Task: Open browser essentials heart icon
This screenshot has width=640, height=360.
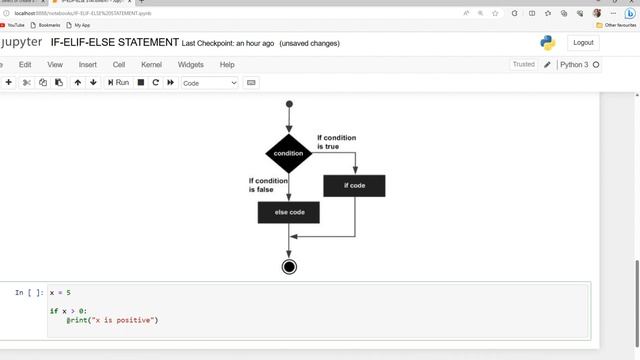Action: pyautogui.click(x=580, y=13)
